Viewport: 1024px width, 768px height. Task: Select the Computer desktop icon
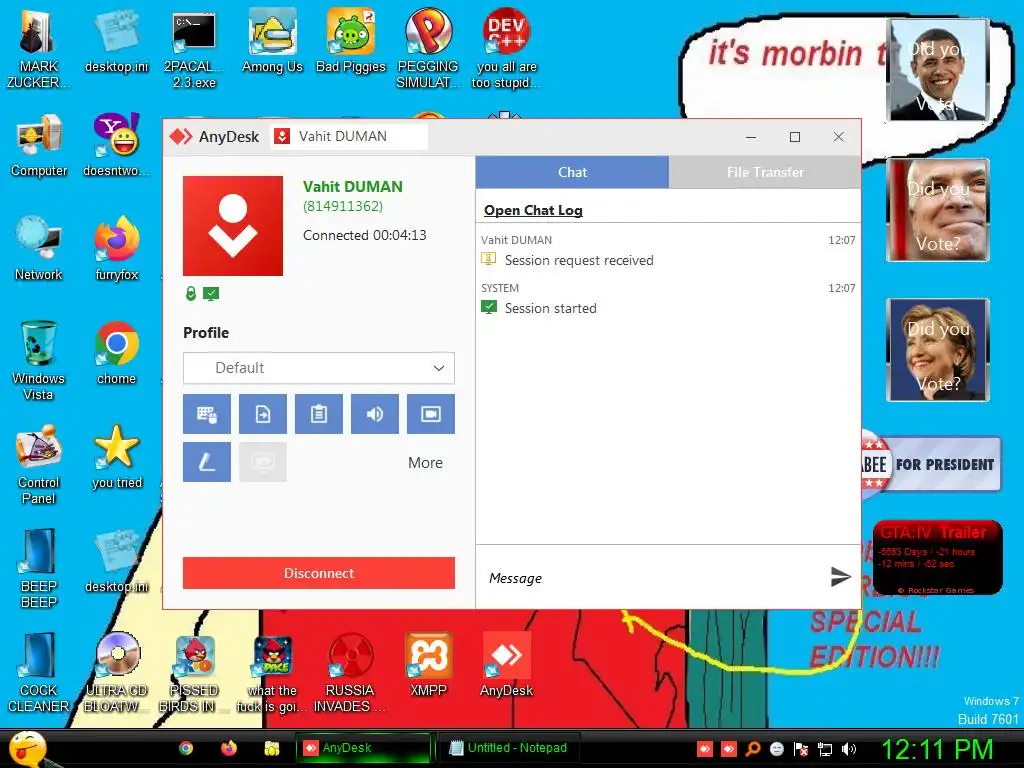click(39, 145)
